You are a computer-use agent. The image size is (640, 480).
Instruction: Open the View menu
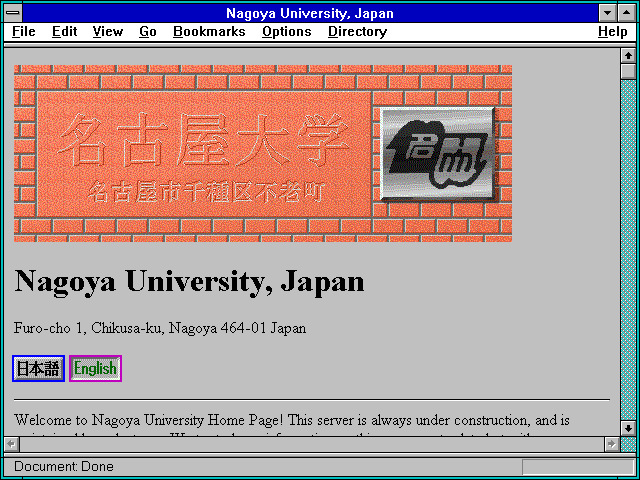(108, 32)
